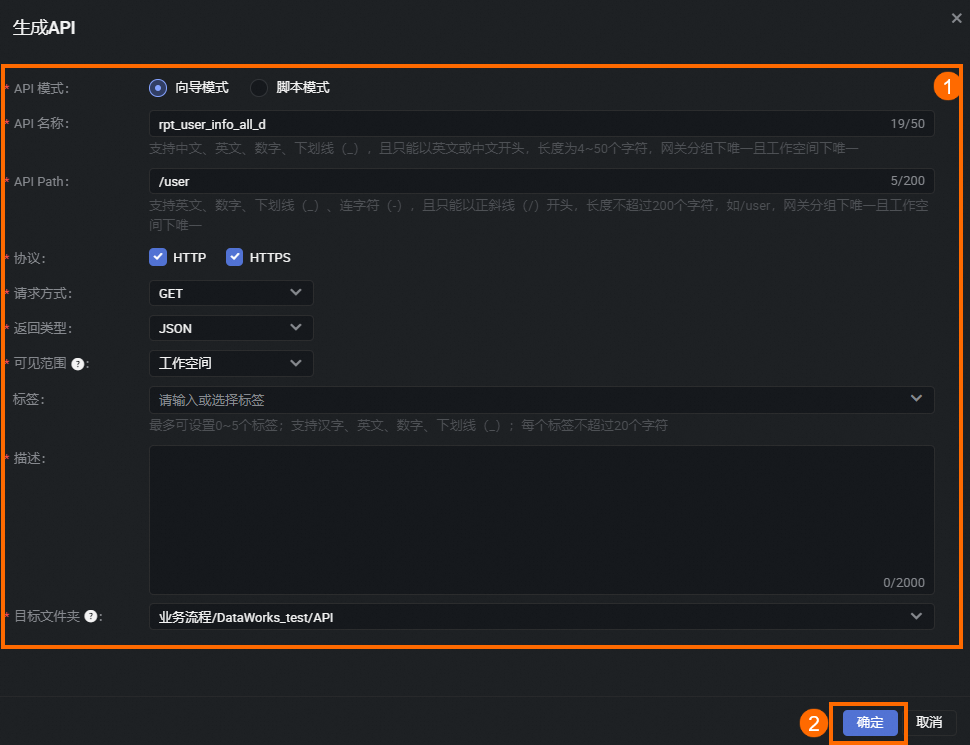Disable the HTTP protocol checkbox
Viewport: 970px width, 745px height.
point(158,257)
